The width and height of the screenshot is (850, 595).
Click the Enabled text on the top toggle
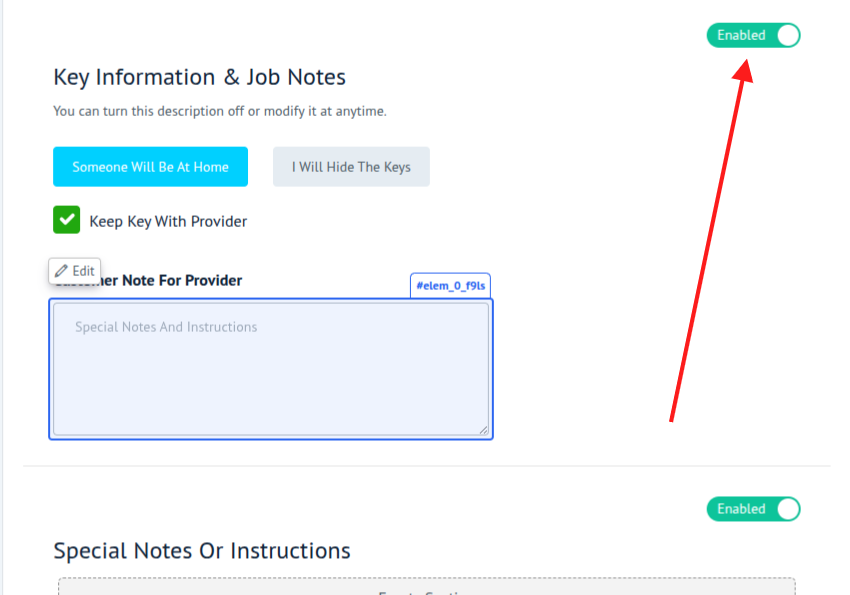[740, 35]
